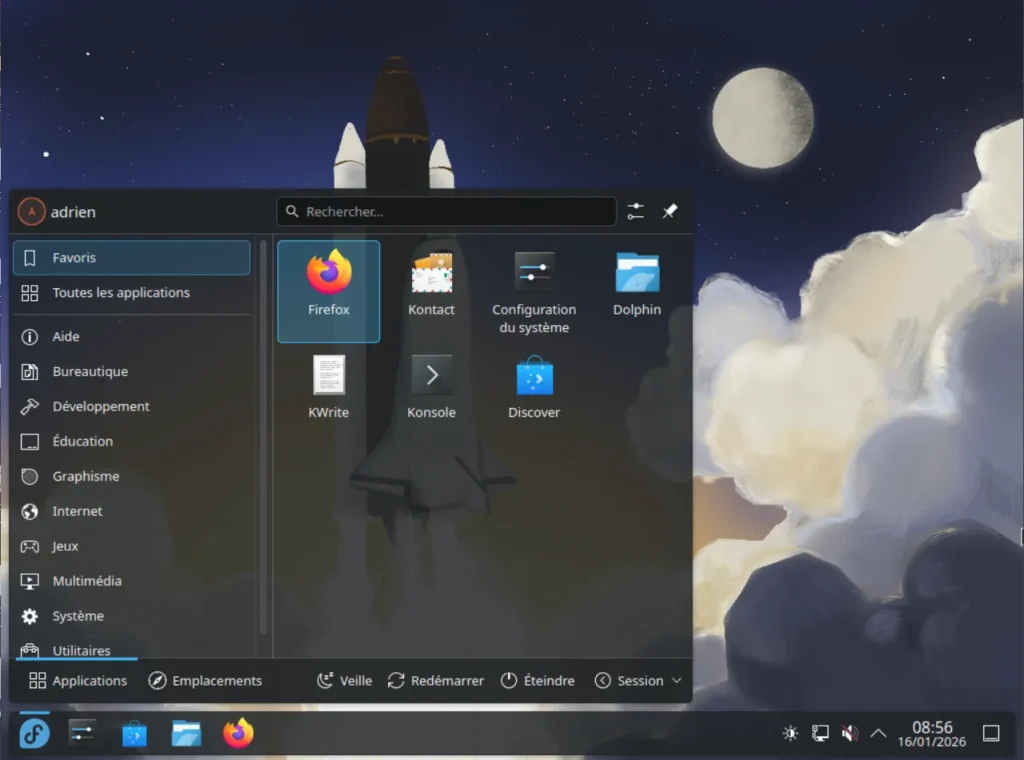Pin the launcher to keep it open
Image resolution: width=1024 pixels, height=760 pixels.
coord(670,211)
